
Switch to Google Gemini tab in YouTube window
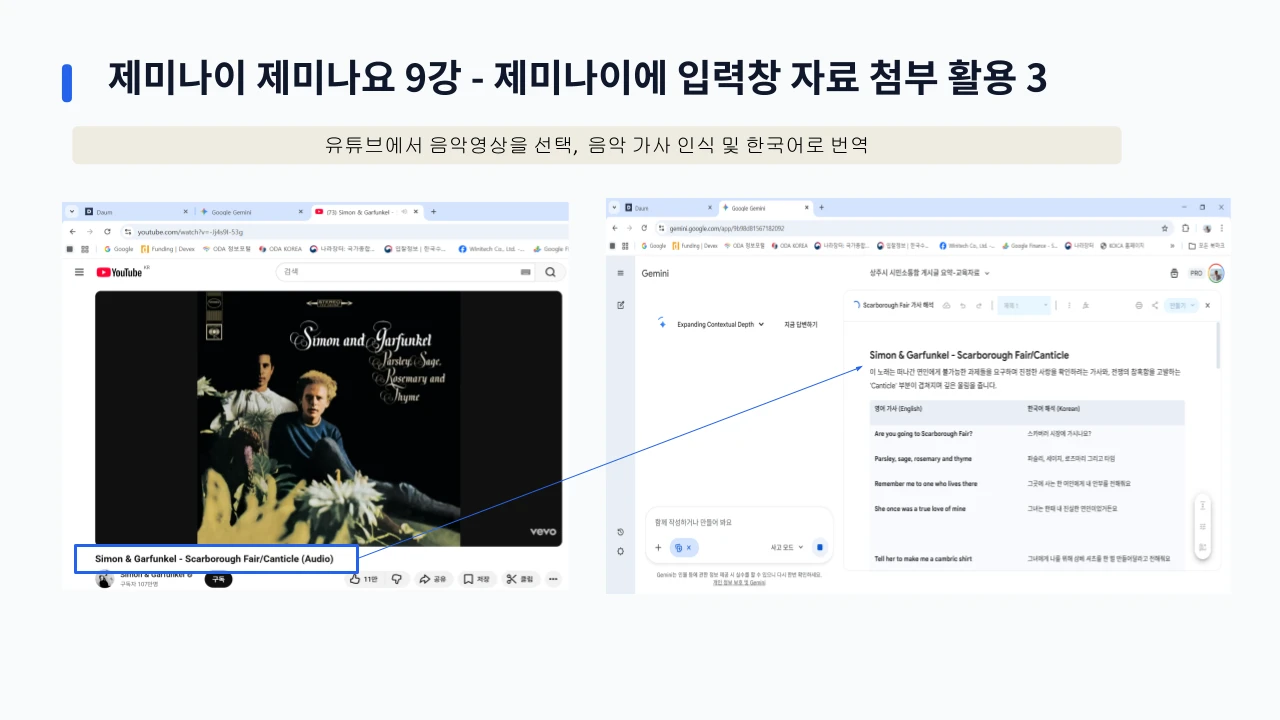point(250,212)
